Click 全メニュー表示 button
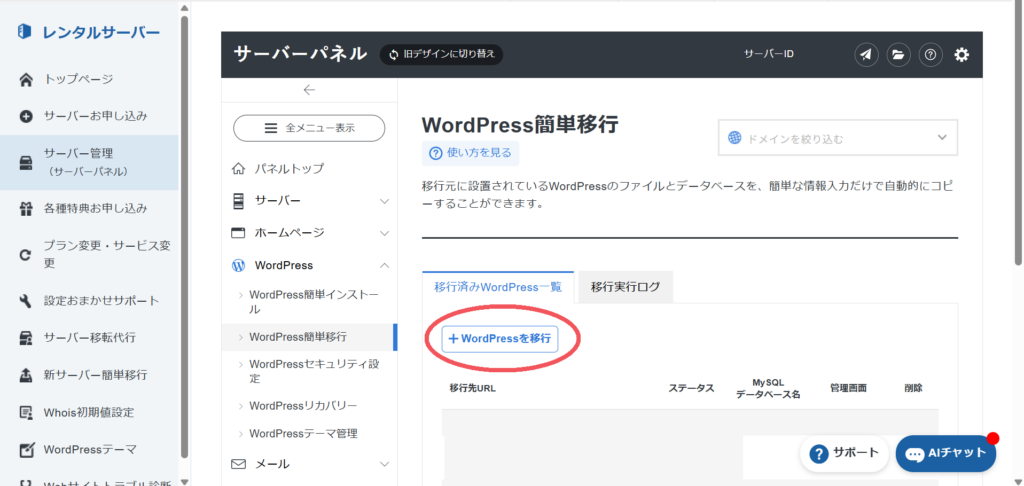 309,128
